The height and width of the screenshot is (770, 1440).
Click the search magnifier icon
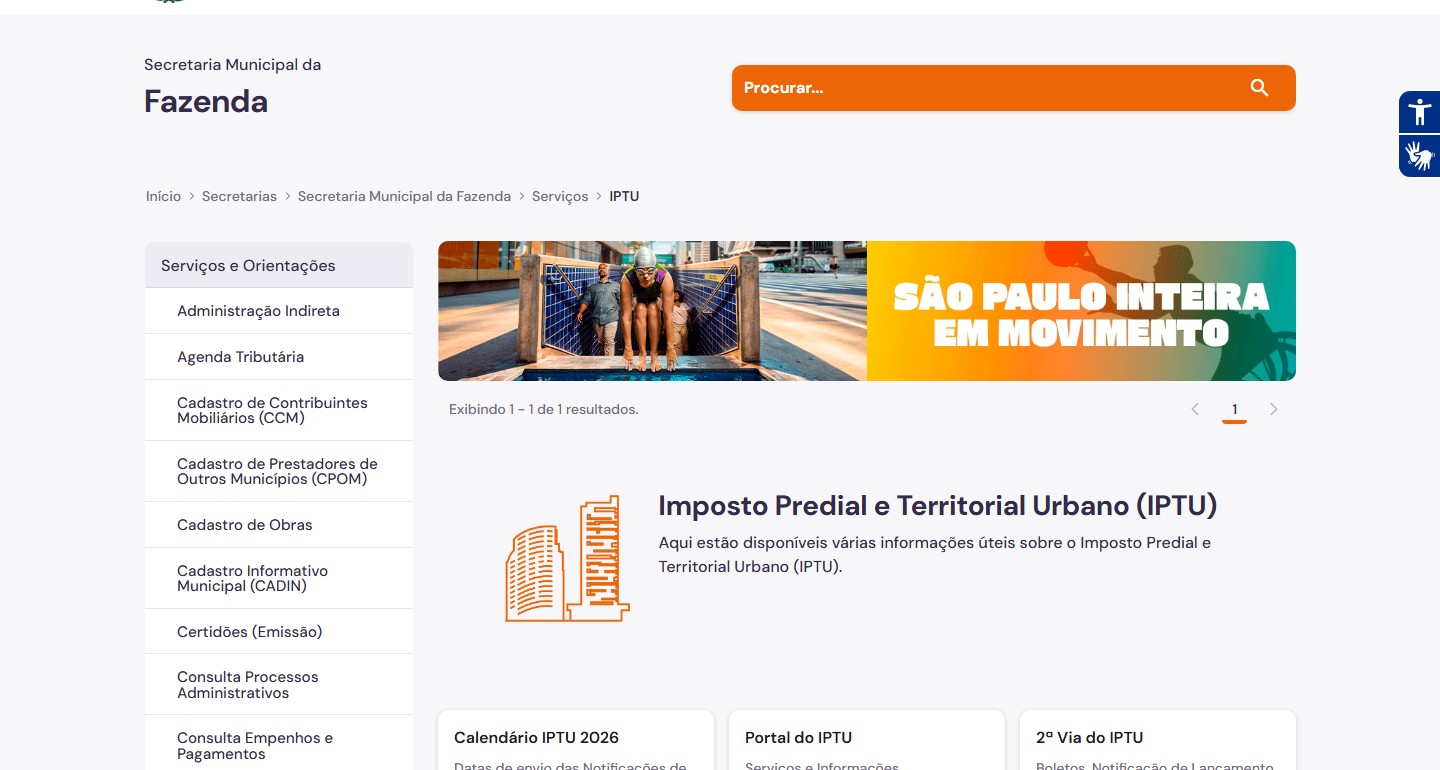(1259, 88)
